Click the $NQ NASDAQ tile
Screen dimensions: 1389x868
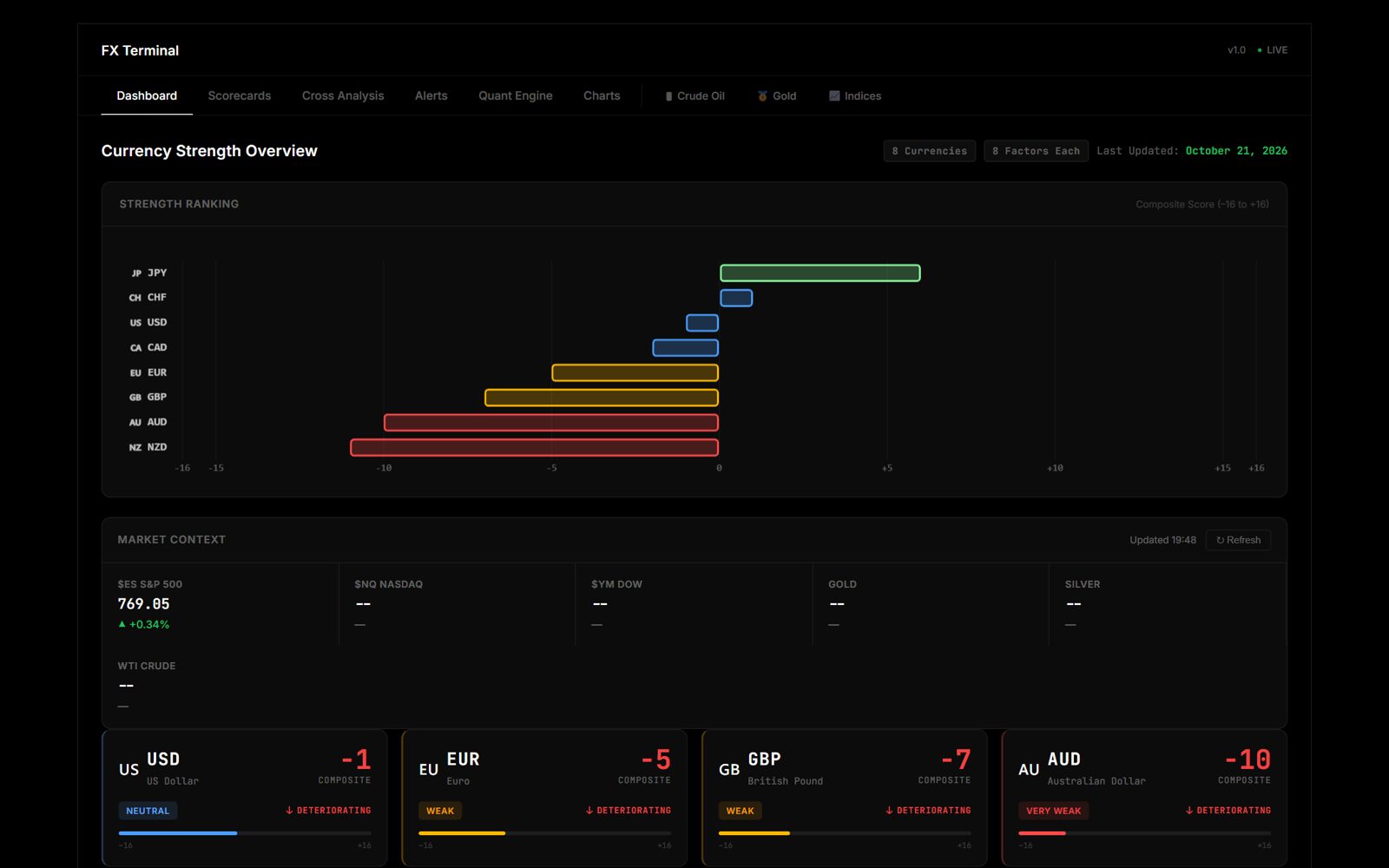tap(457, 604)
